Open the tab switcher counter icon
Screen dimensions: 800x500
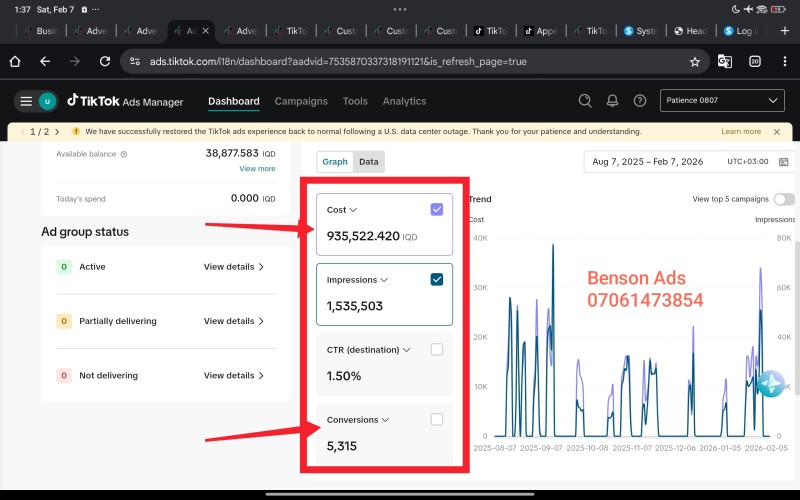click(x=755, y=62)
